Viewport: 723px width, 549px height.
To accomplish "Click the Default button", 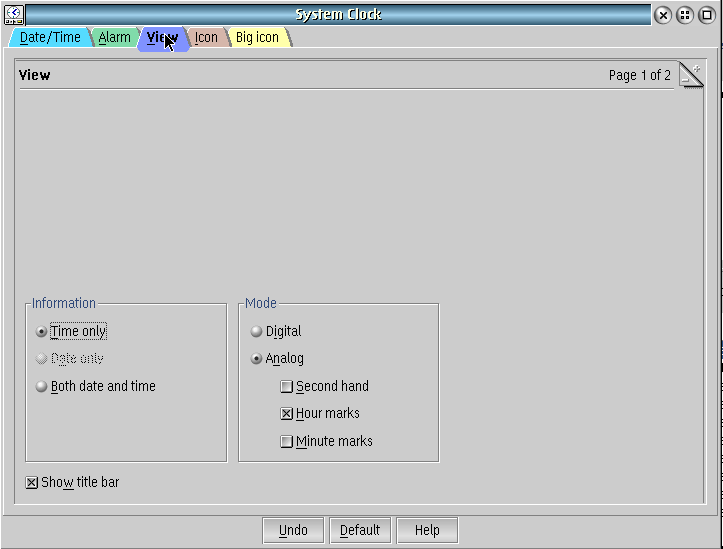I will pos(360,531).
